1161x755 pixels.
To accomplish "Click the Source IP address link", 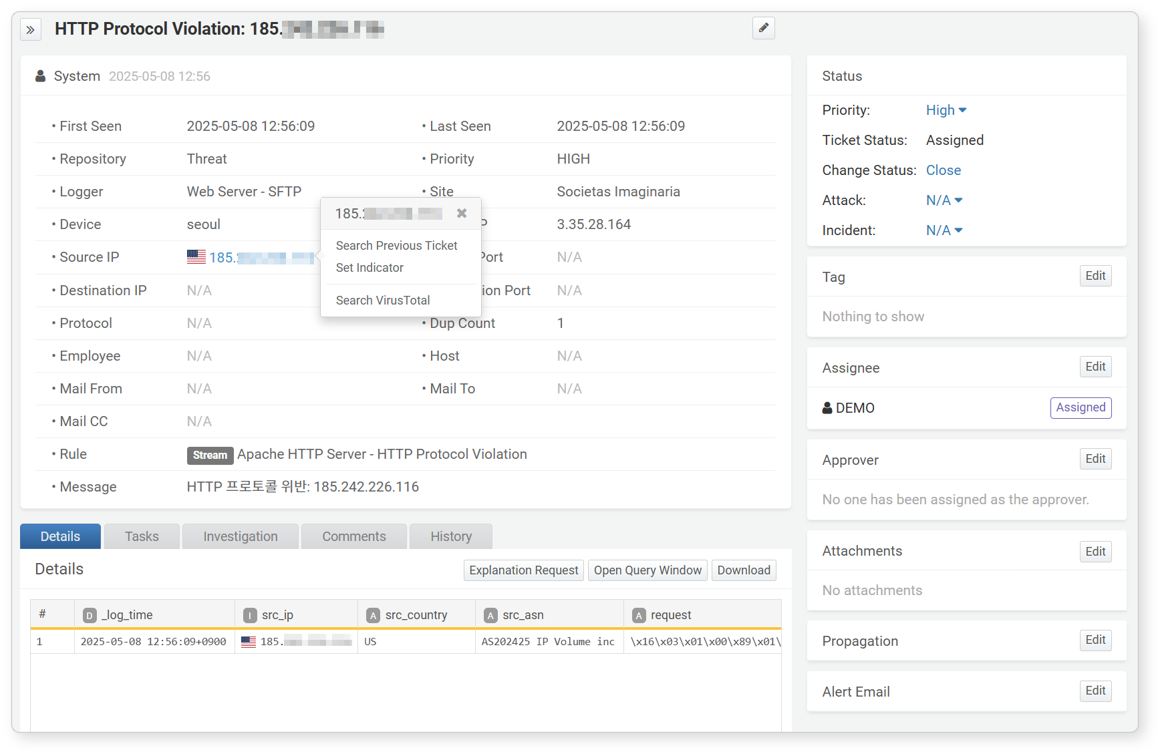I will pos(261,258).
